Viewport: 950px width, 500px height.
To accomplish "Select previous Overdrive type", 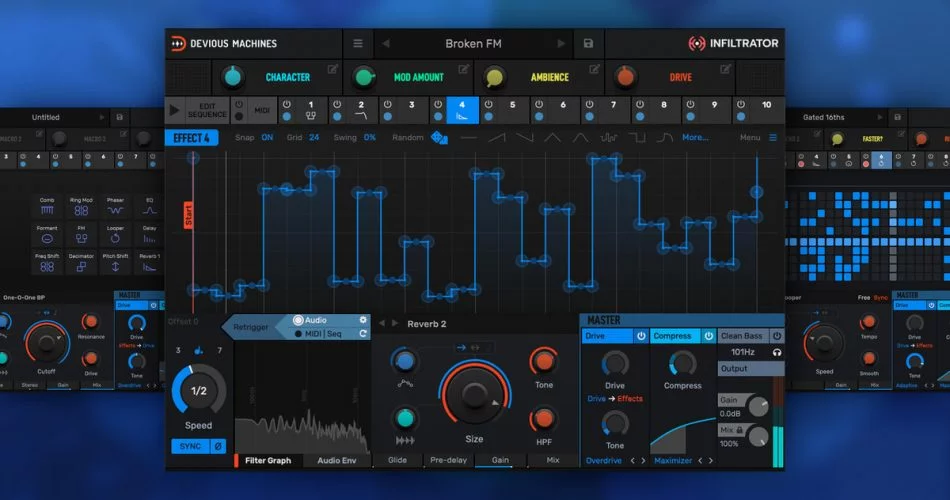I will (633, 461).
